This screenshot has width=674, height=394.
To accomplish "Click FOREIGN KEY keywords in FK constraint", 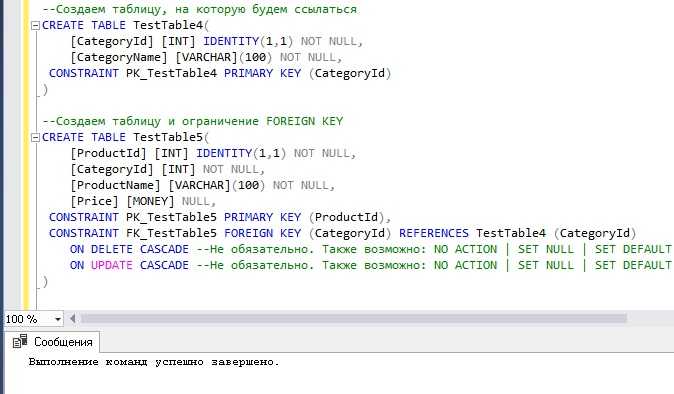I will click(x=262, y=233).
